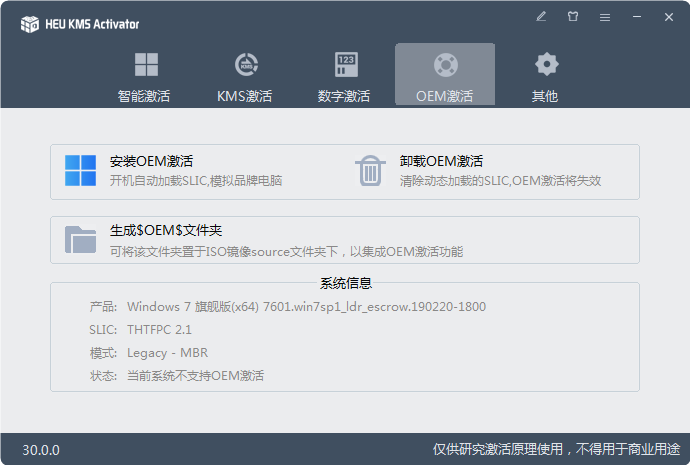Click the HEU KMS Activator cube logo
Viewport: 690px width, 465px height.
[x=29, y=24]
